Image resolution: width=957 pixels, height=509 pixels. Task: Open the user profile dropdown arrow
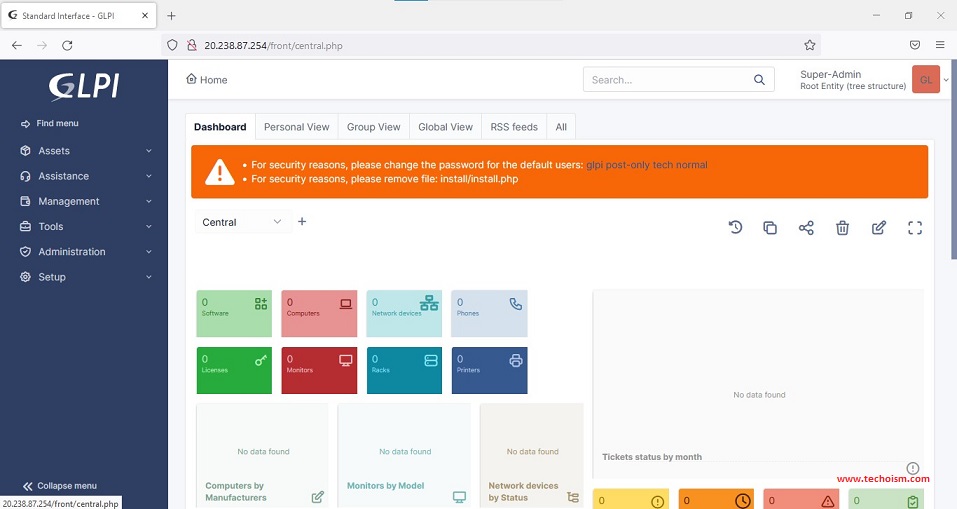pyautogui.click(x=946, y=80)
